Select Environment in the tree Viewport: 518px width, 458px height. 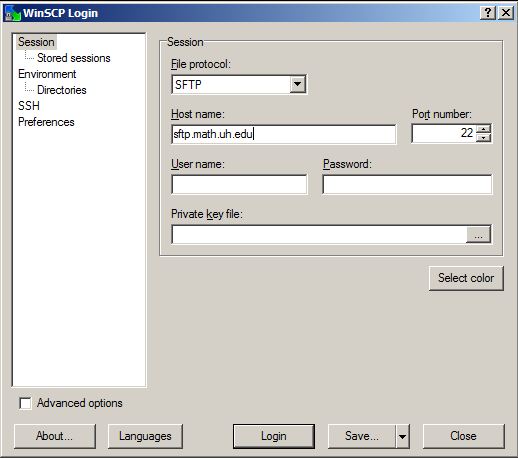(47, 74)
